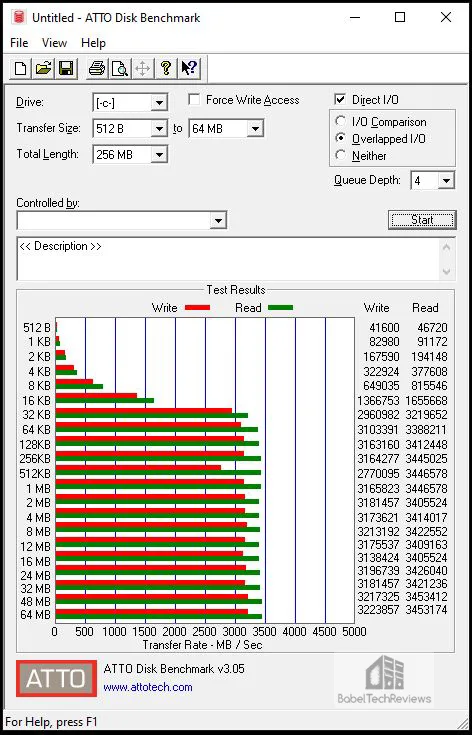Click the context Help pointer icon
This screenshot has height=735, width=472.
point(189,69)
